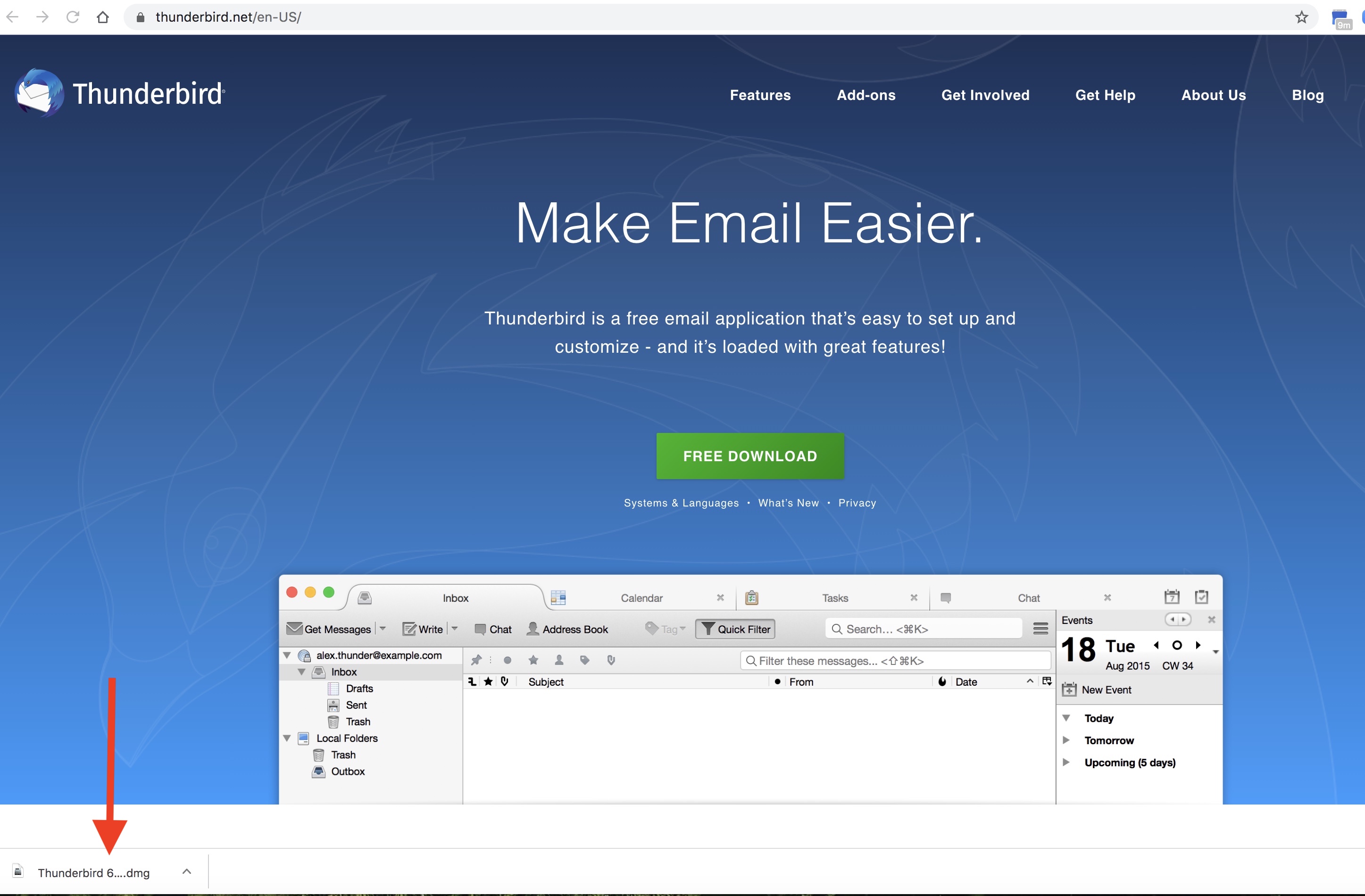The width and height of the screenshot is (1365, 896).
Task: Close the Chat tab
Action: point(1107,597)
